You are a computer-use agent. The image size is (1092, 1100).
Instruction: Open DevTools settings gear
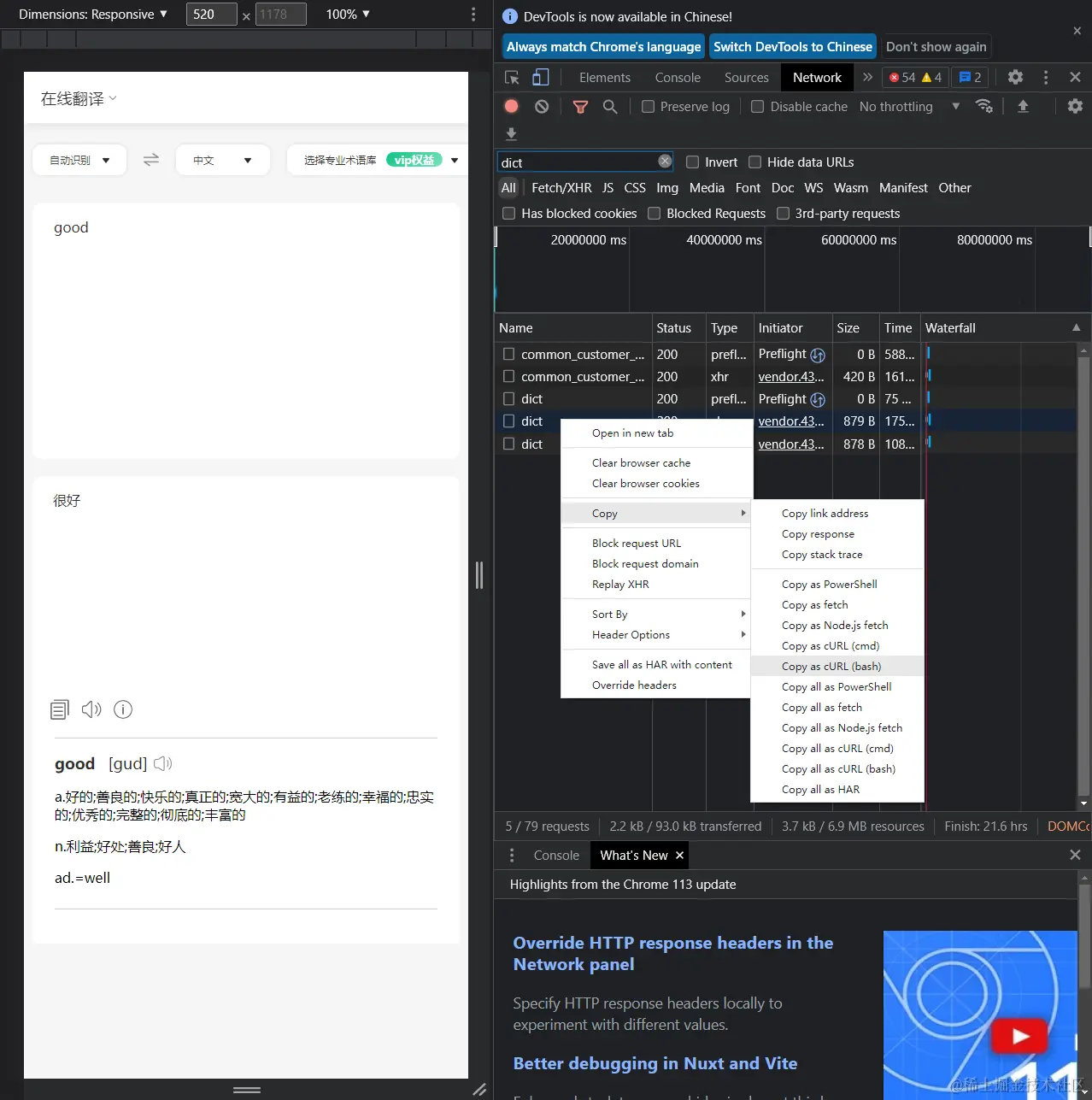pos(1015,77)
